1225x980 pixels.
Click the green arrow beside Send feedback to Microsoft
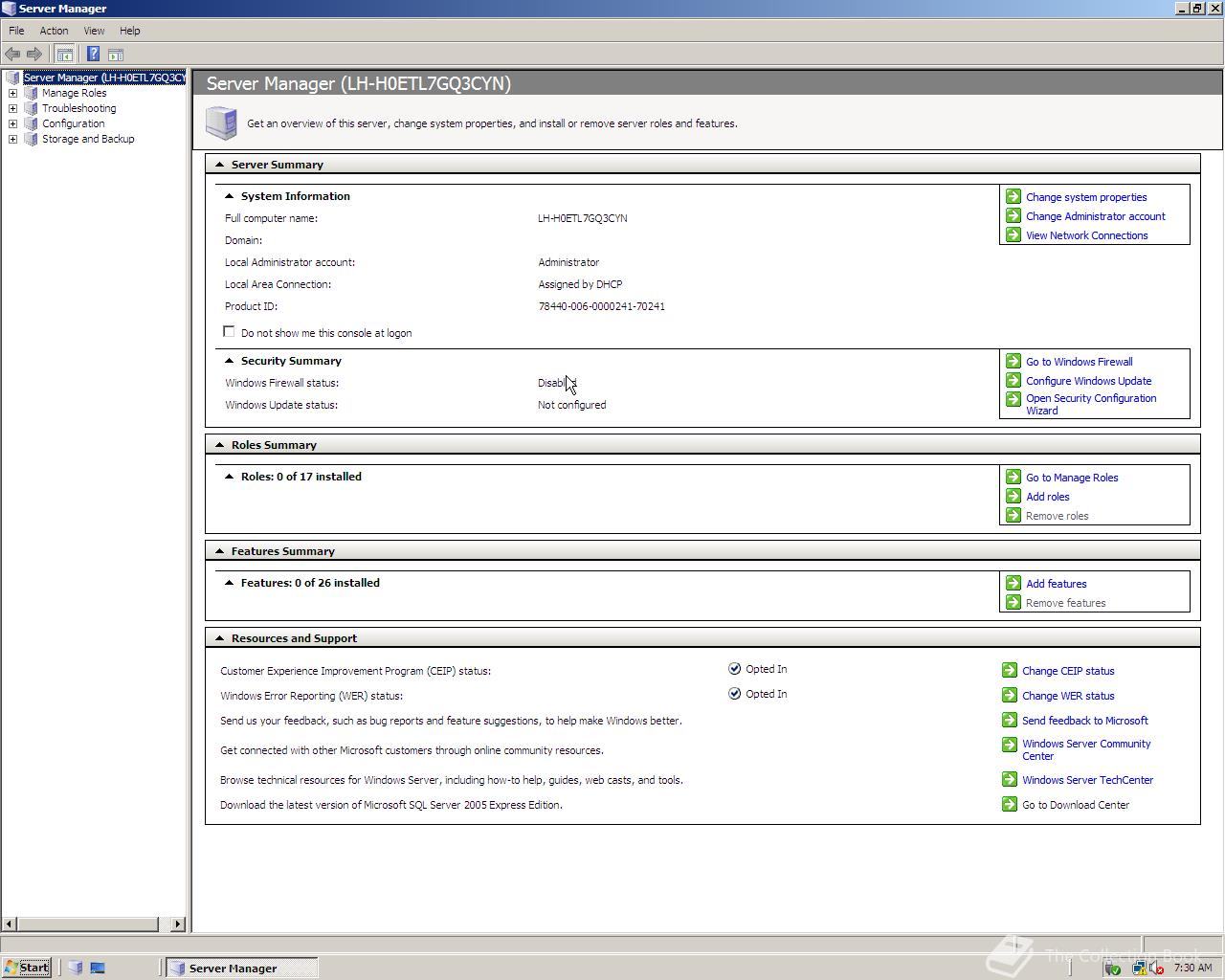(x=1010, y=720)
